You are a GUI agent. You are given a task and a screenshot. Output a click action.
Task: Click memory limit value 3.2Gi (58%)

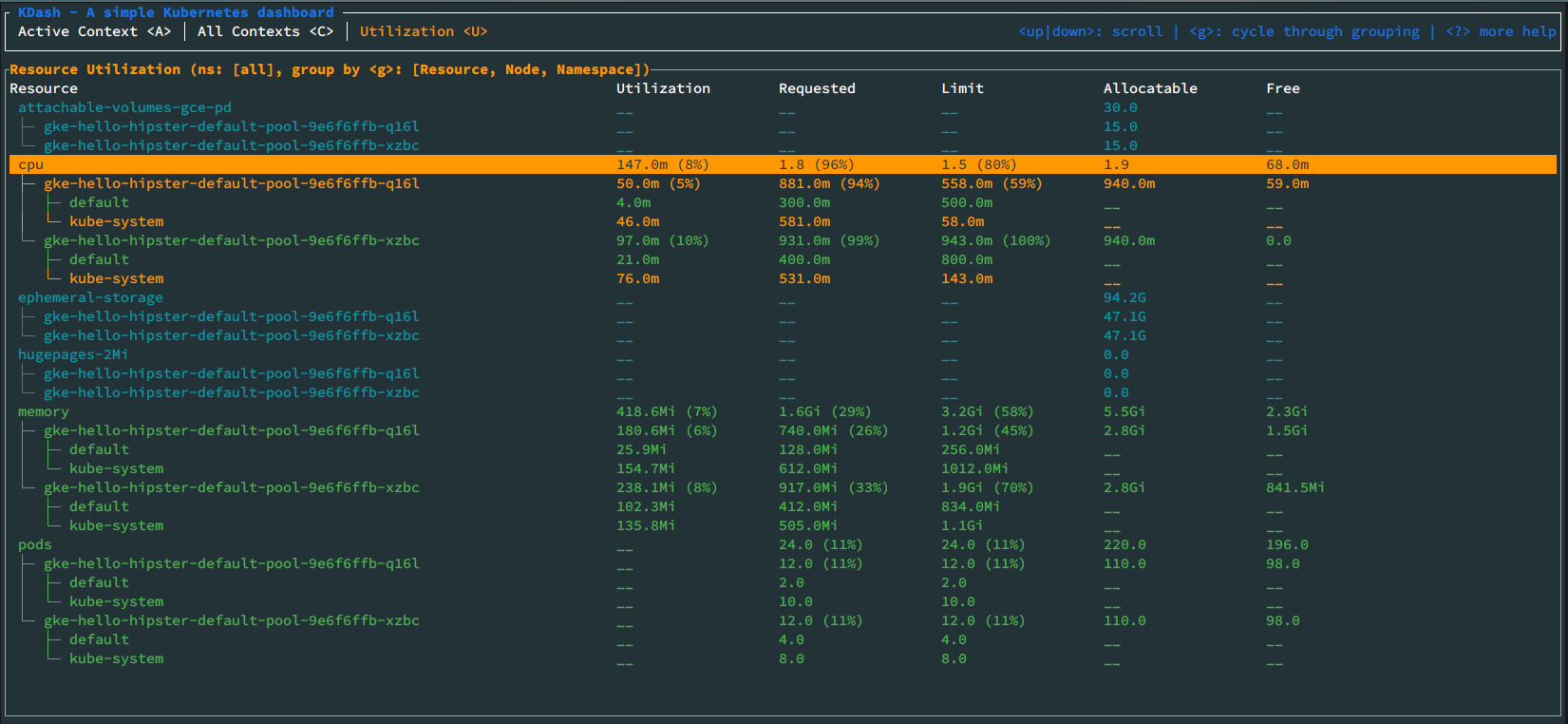click(x=988, y=411)
